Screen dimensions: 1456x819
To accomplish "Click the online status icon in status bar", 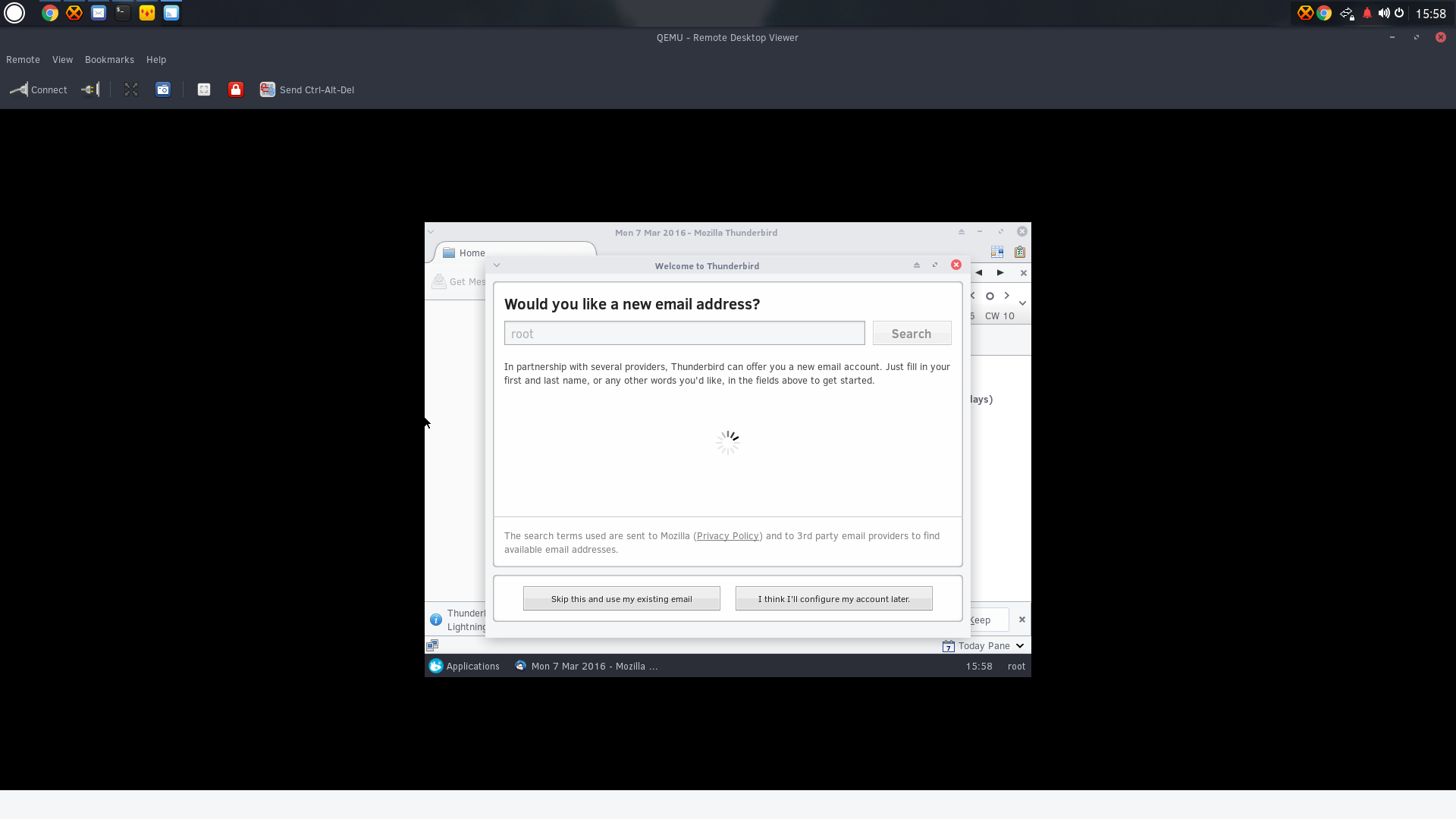I will (x=432, y=645).
